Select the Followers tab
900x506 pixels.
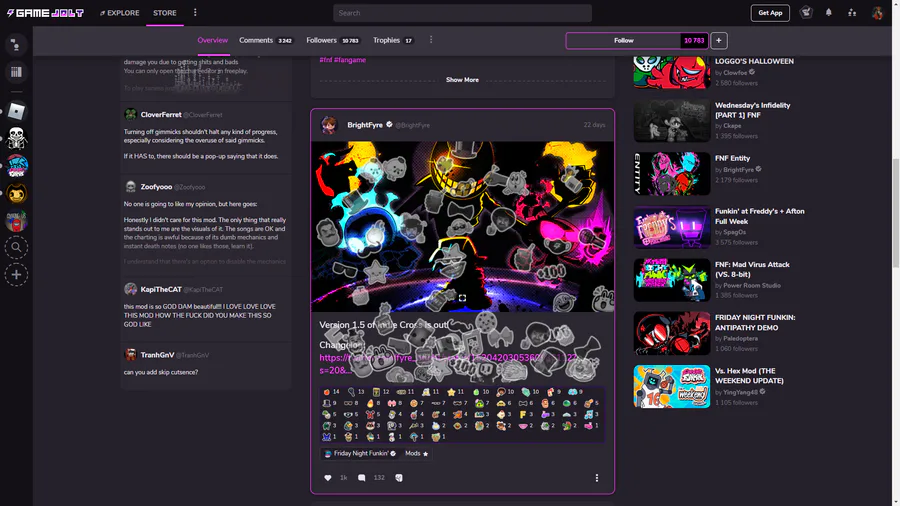pos(333,40)
